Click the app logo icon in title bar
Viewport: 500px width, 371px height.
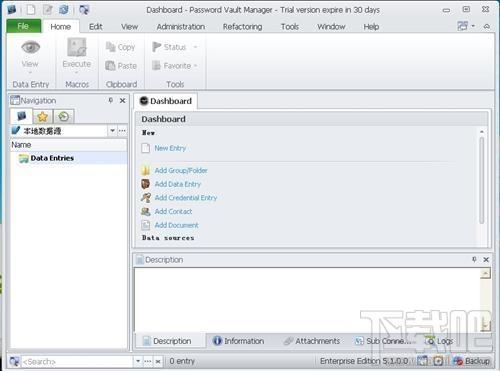pos(12,9)
